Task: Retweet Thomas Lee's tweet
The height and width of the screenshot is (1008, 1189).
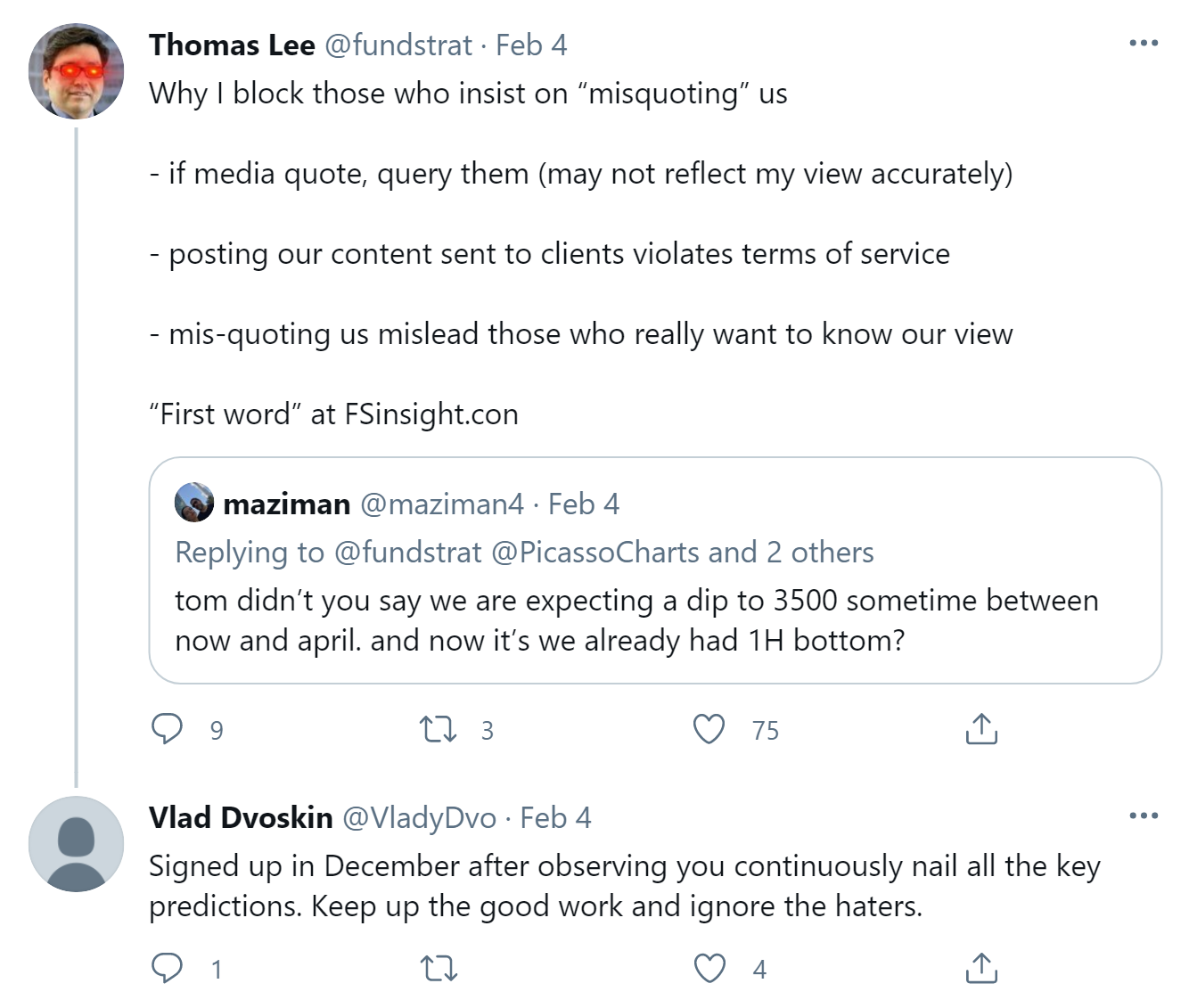Action: click(x=439, y=730)
